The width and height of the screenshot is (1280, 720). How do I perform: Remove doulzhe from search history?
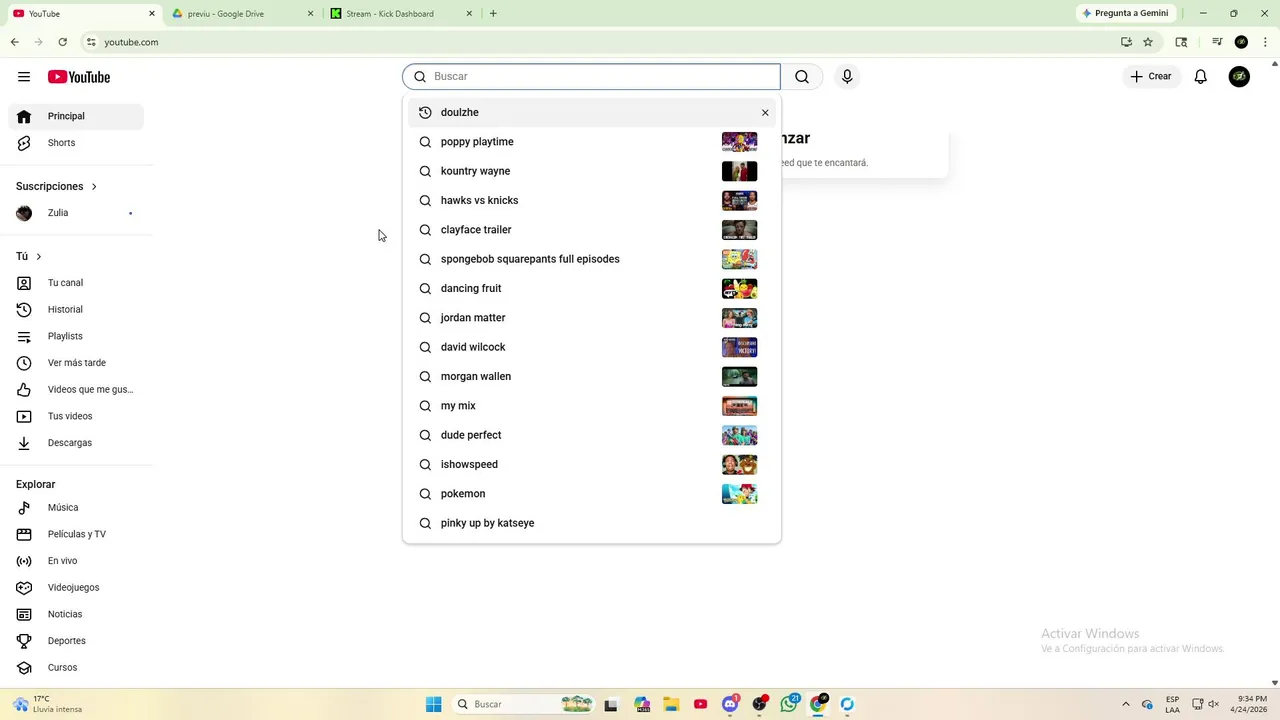(x=765, y=113)
